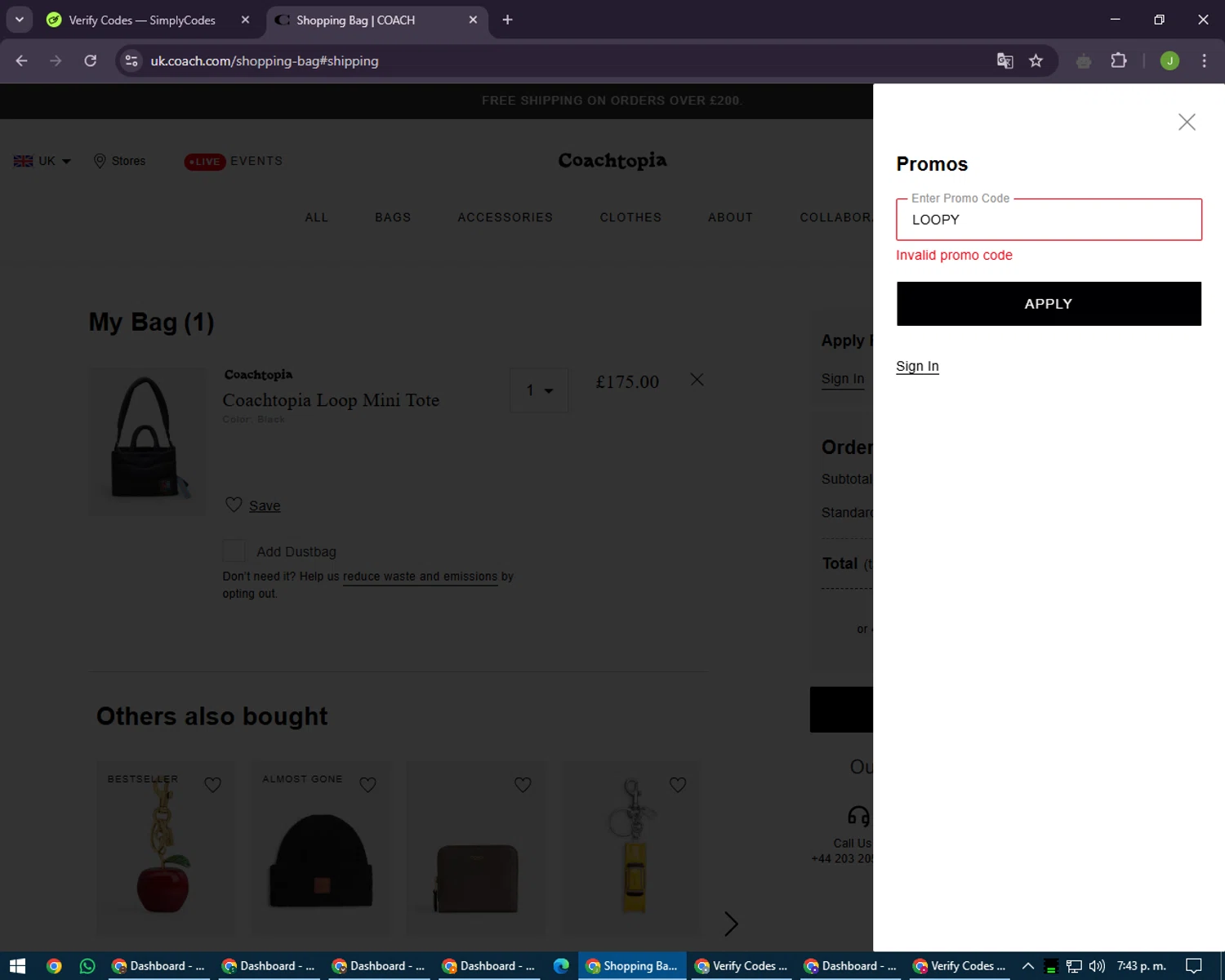1225x980 pixels.
Task: Bookmark this page with star icon
Action: click(x=1036, y=60)
